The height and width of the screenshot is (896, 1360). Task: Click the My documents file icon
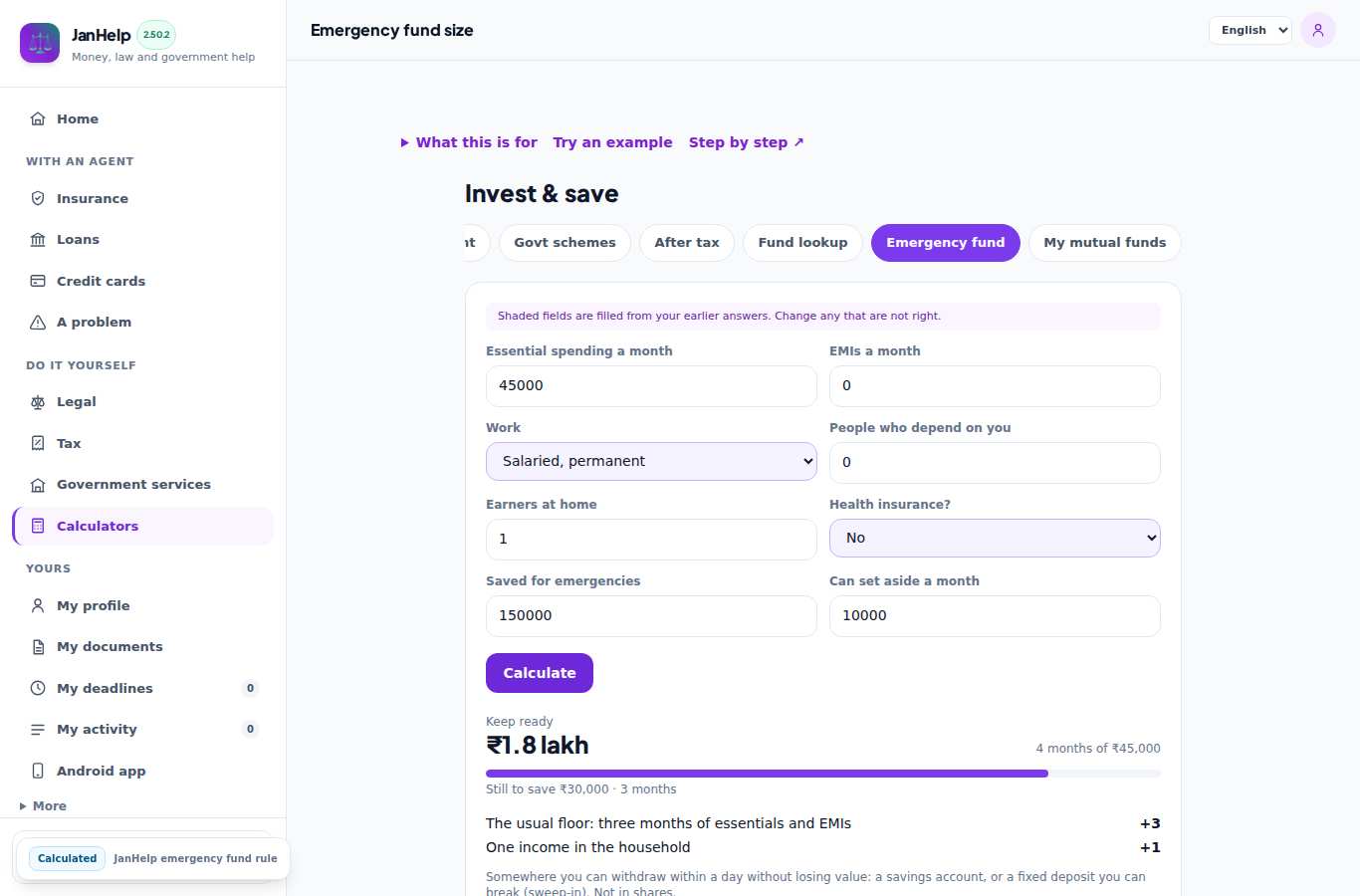(x=38, y=646)
